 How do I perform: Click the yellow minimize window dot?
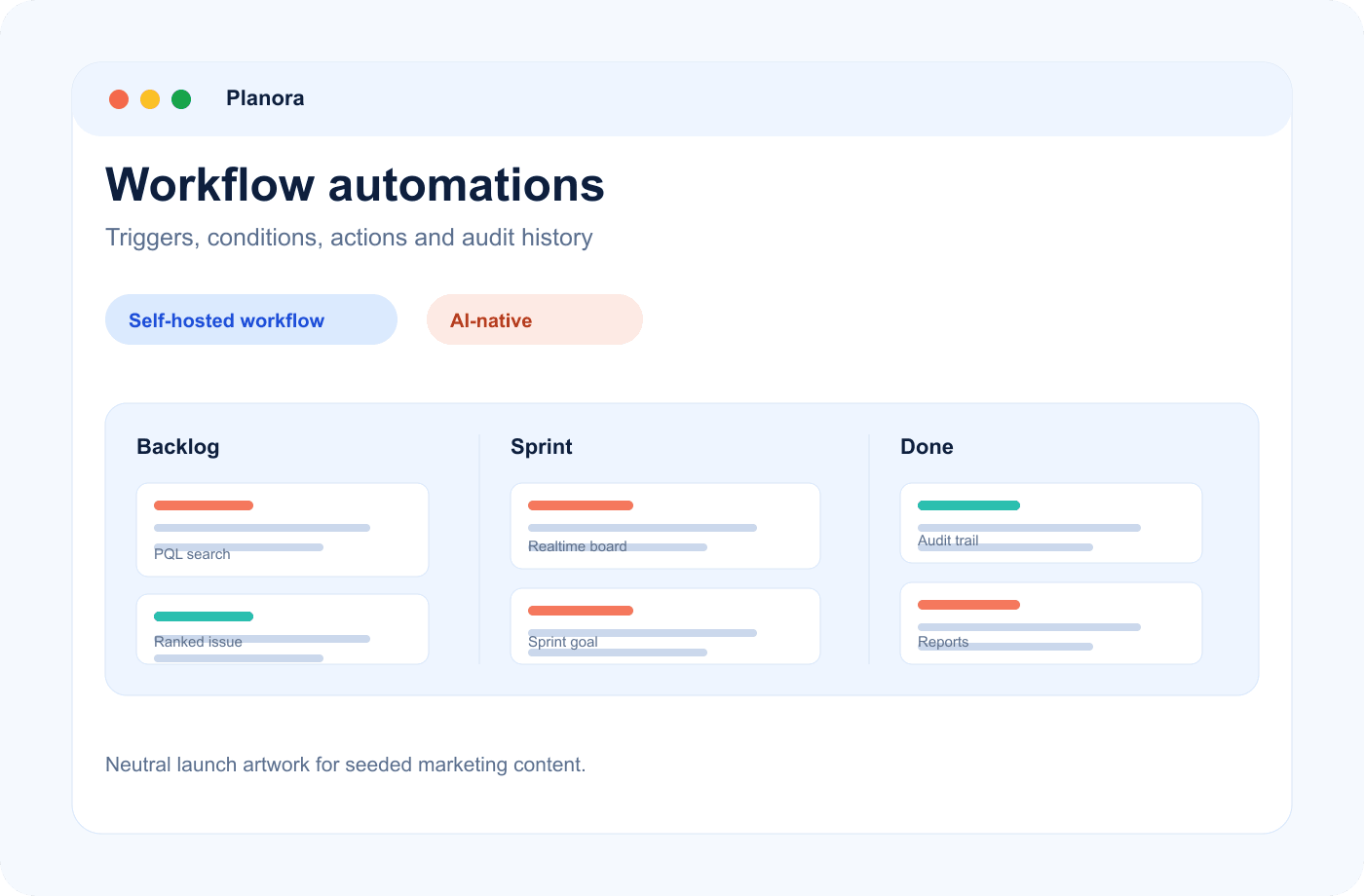click(x=150, y=99)
